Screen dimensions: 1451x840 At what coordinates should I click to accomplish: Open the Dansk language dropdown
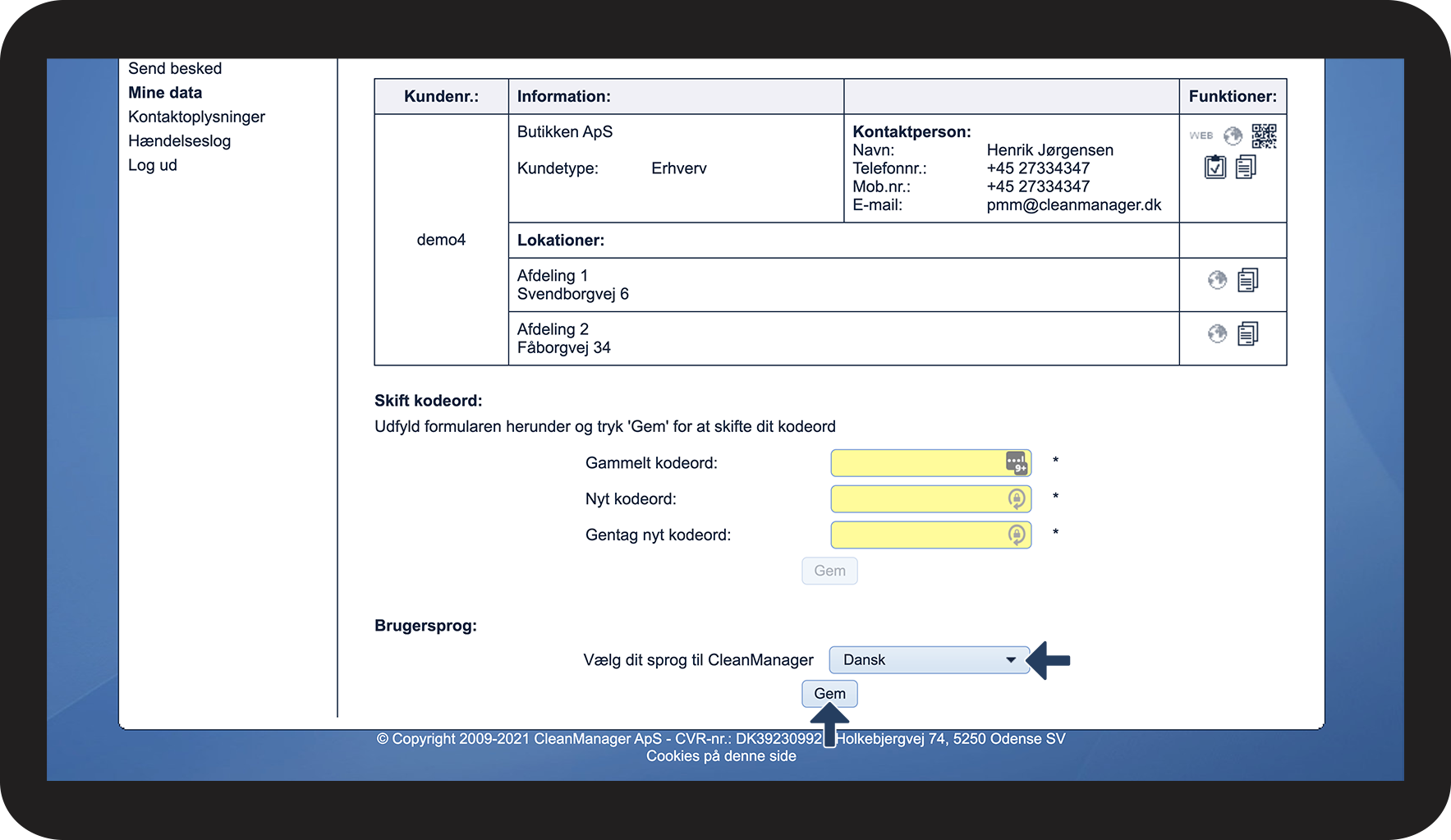coord(929,660)
